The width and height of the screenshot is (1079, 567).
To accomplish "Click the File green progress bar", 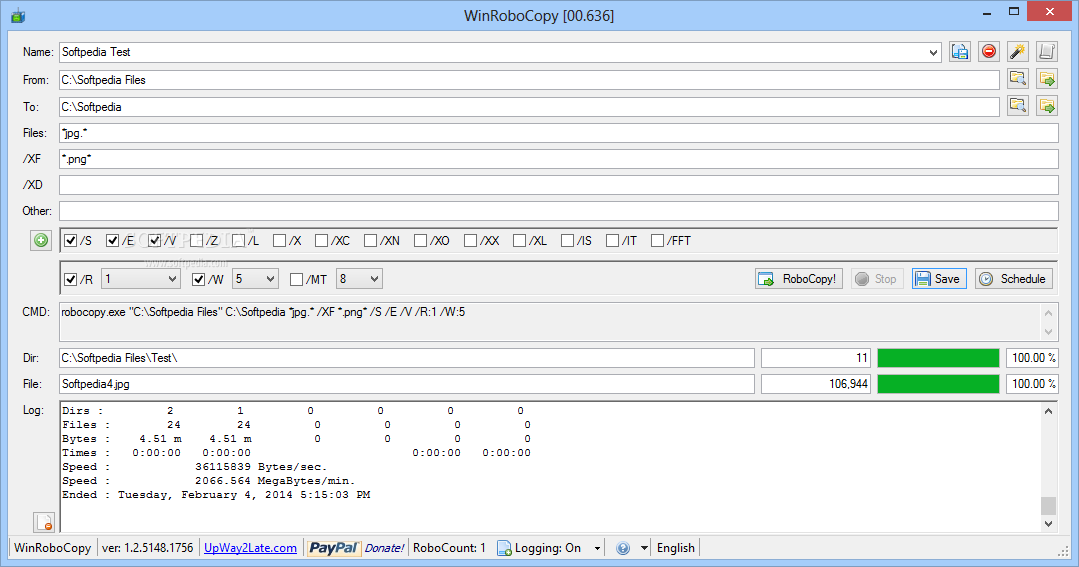I will pyautogui.click(x=938, y=384).
